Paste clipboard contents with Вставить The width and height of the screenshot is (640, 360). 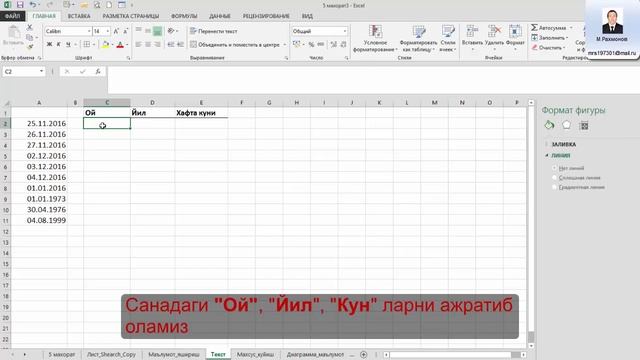(x=13, y=36)
